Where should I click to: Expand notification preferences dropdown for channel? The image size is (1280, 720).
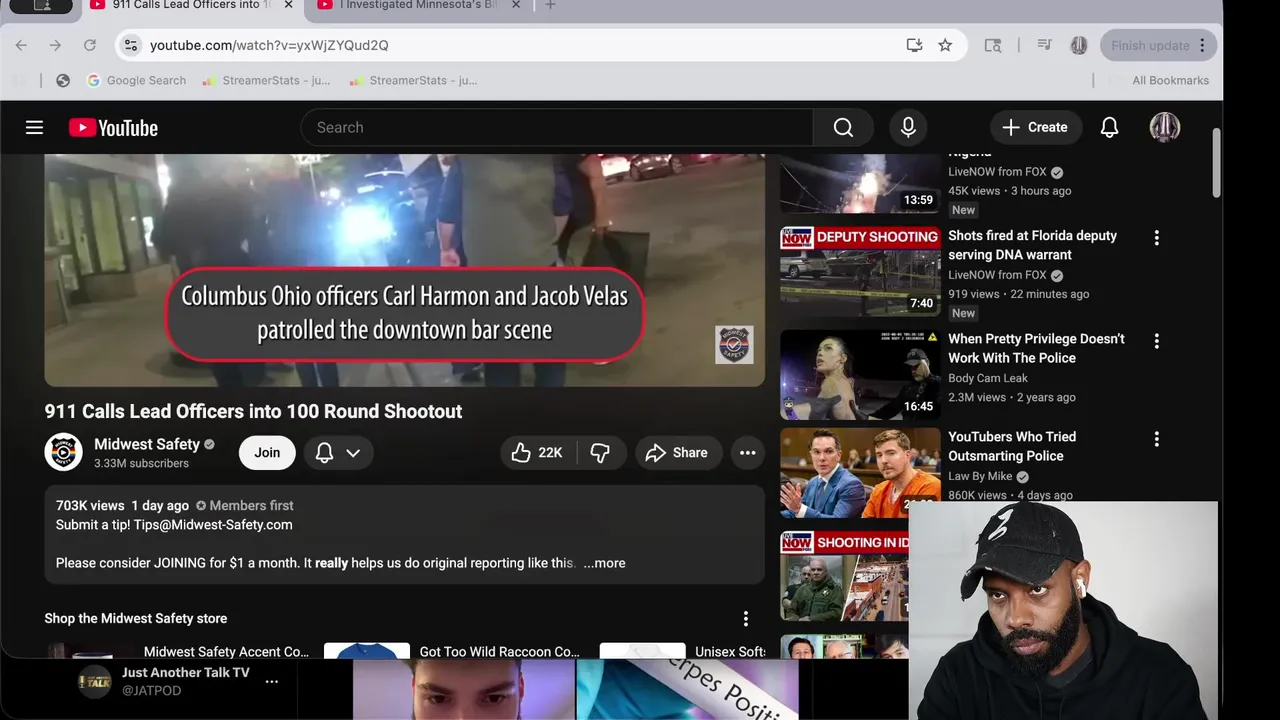tap(353, 453)
